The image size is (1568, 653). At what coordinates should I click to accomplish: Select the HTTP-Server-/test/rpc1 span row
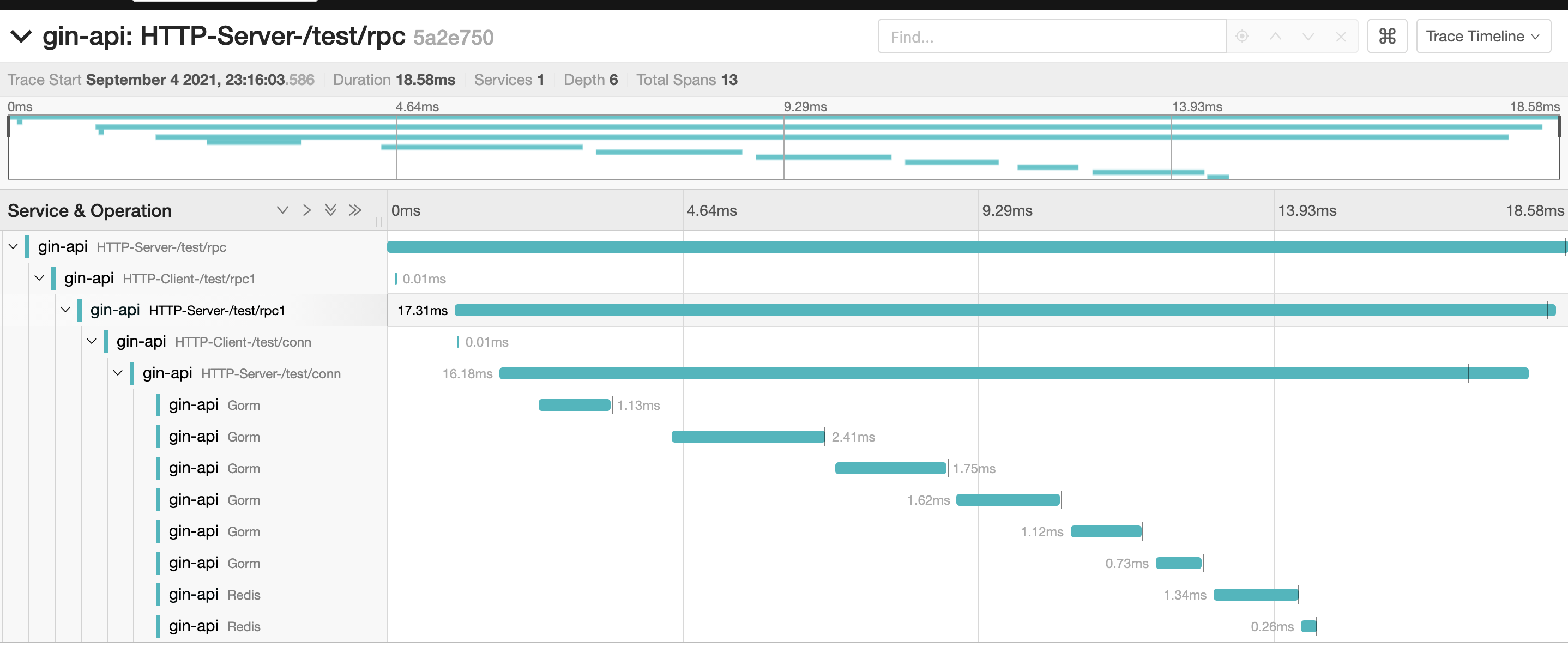218,310
